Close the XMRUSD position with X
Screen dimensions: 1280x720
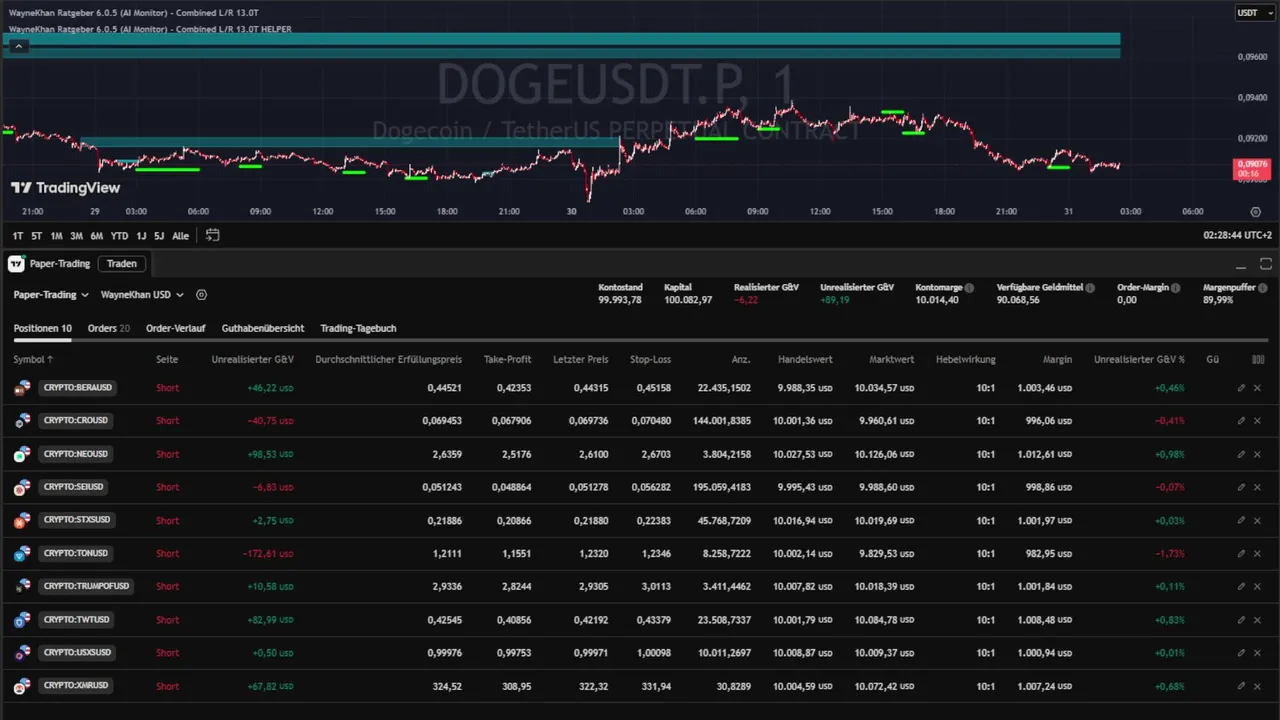point(1258,686)
